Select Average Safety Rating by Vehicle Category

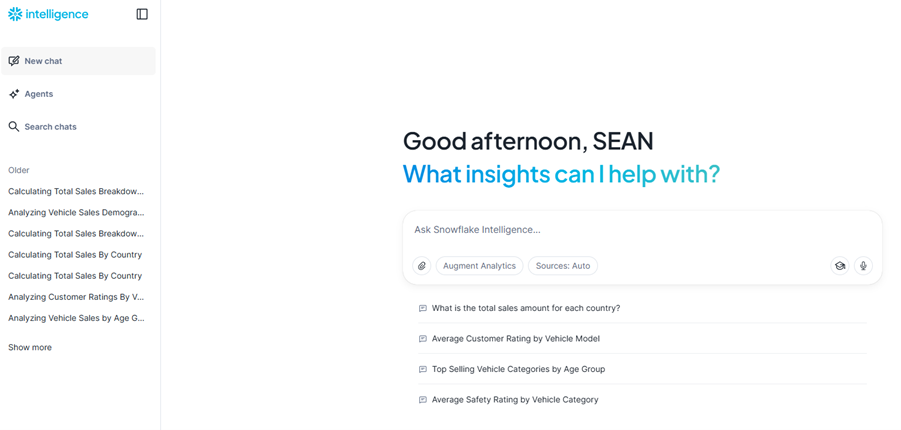click(x=514, y=400)
